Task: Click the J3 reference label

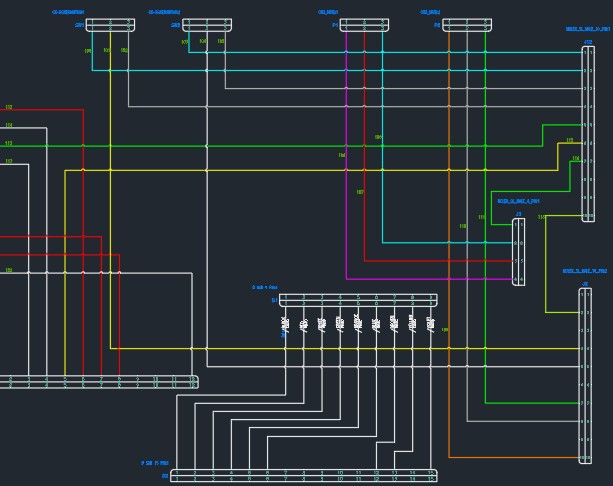Action: point(518,214)
